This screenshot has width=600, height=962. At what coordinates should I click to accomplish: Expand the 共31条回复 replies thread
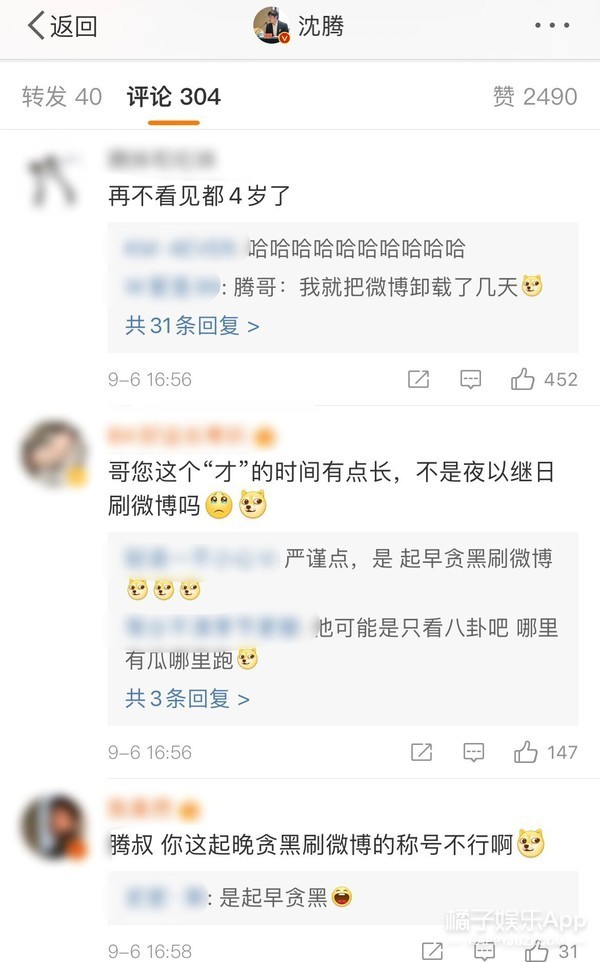pyautogui.click(x=192, y=326)
